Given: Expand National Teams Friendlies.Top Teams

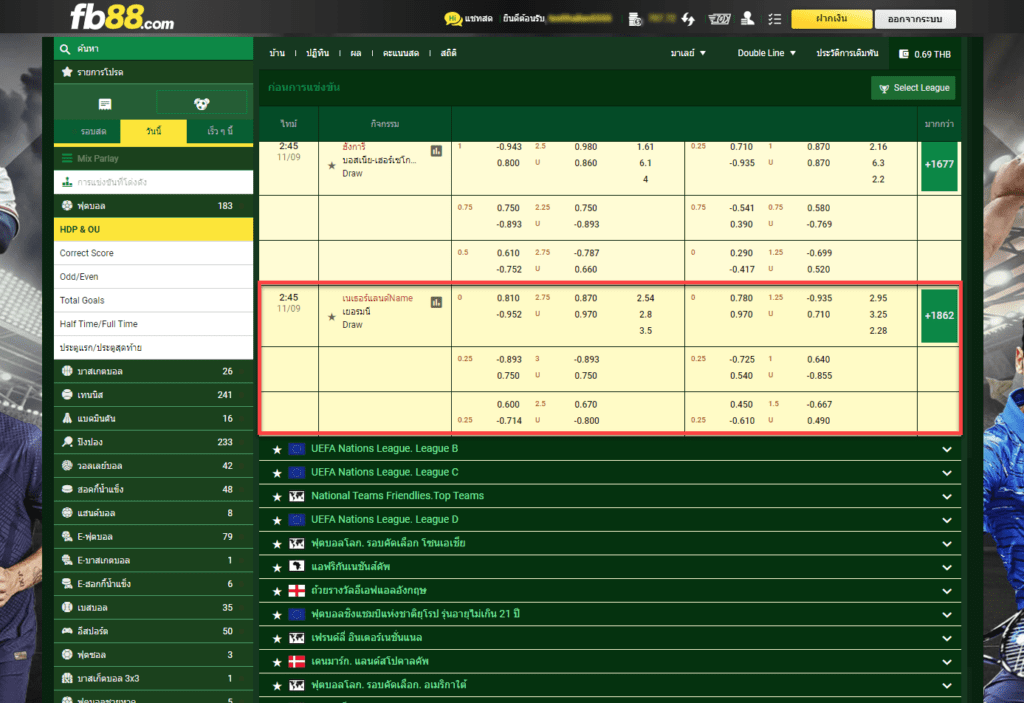Looking at the screenshot, I should [946, 497].
